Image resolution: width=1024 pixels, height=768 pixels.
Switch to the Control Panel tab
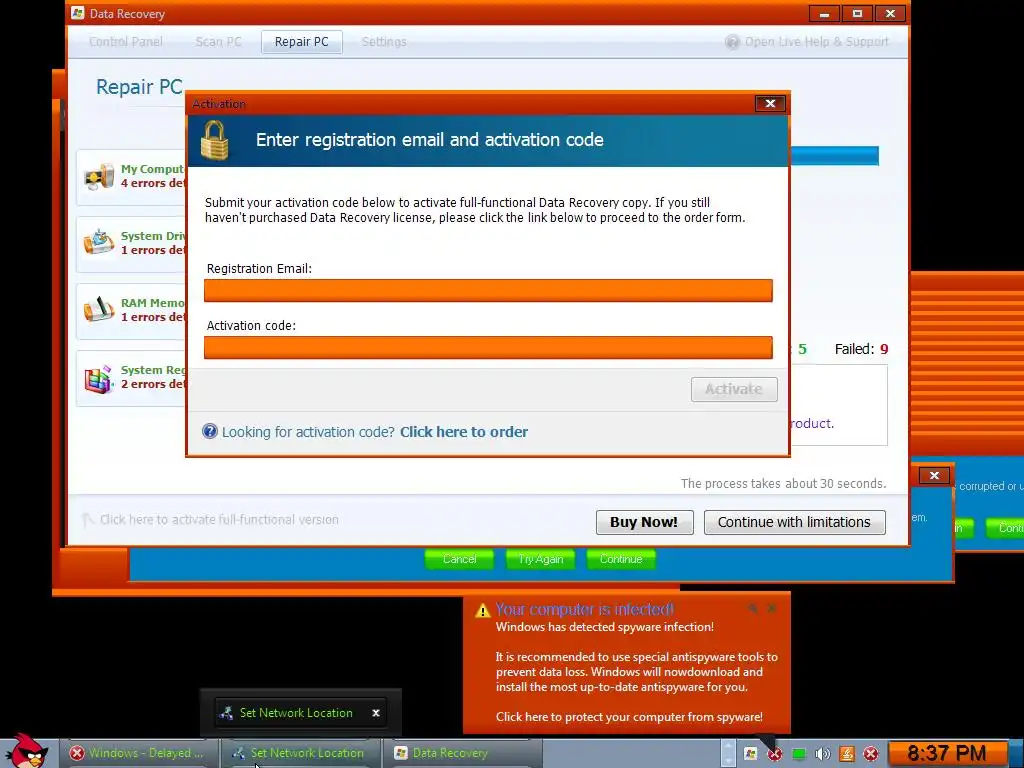[x=125, y=42]
